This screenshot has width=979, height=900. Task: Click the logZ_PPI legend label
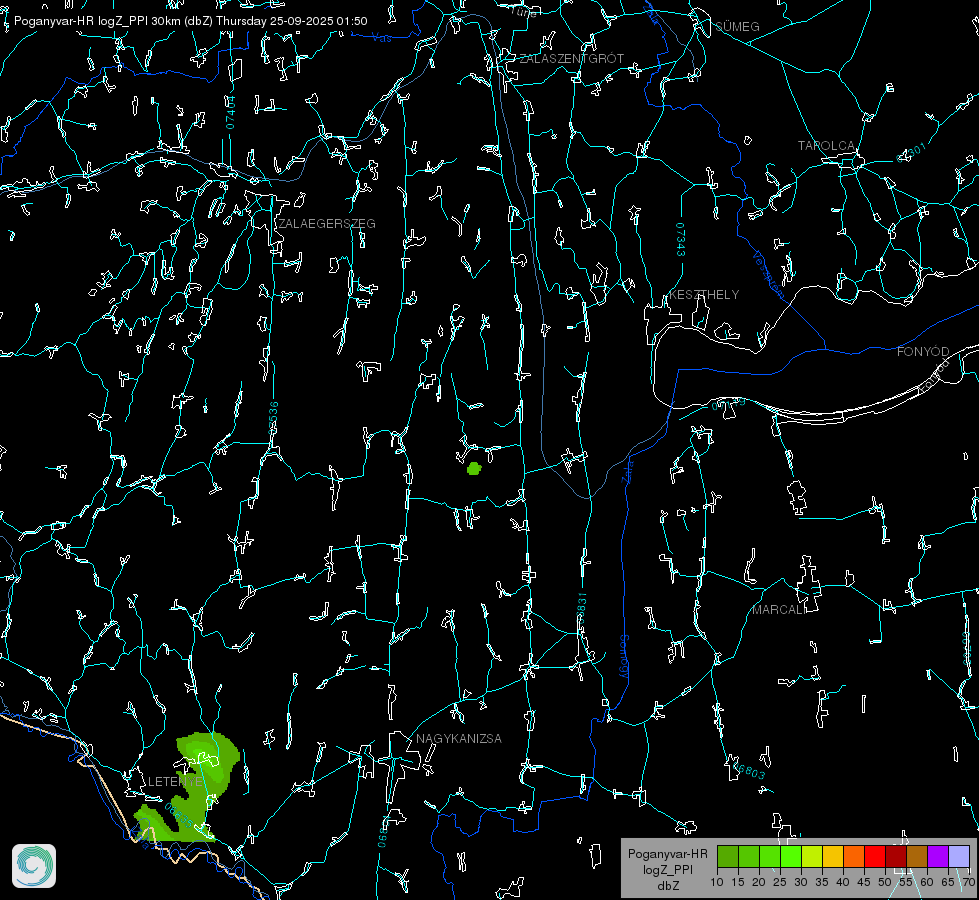667,869
